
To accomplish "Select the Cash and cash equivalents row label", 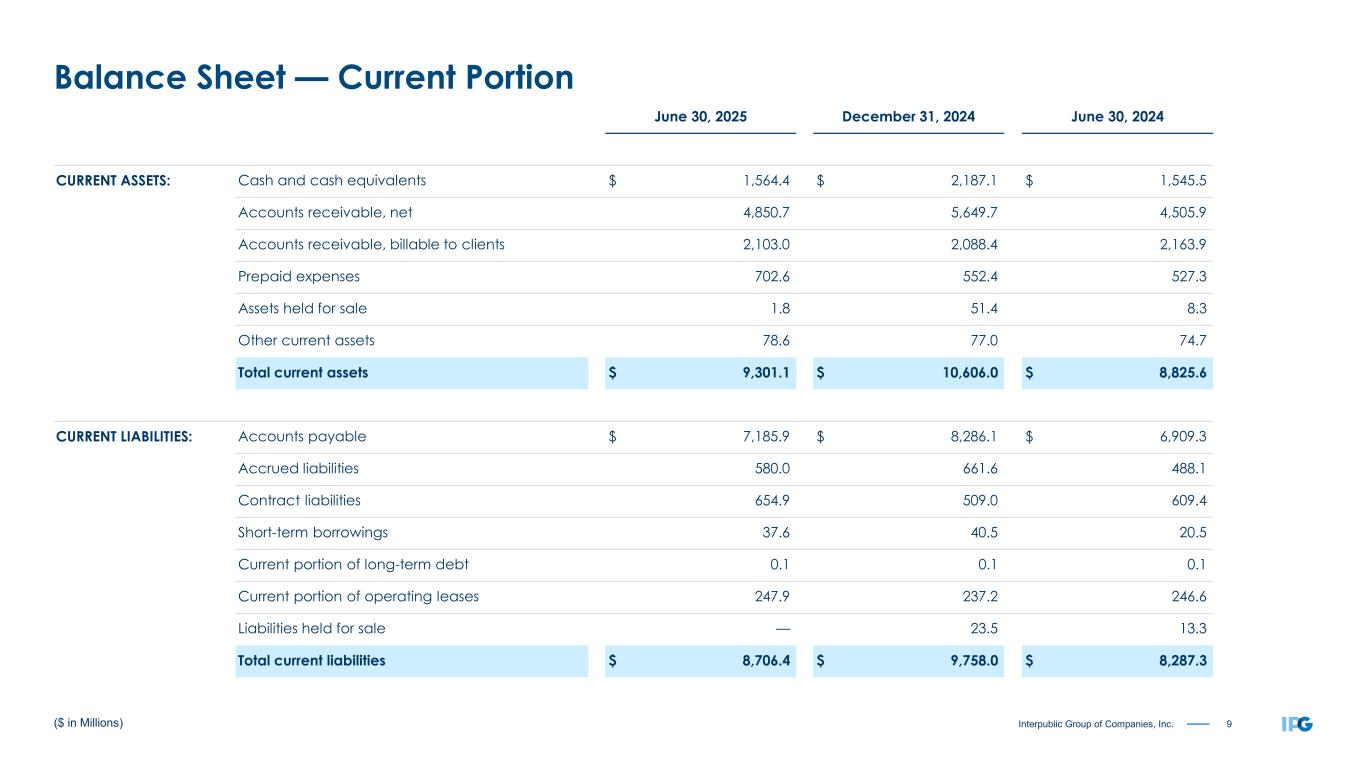I will 332,181.
